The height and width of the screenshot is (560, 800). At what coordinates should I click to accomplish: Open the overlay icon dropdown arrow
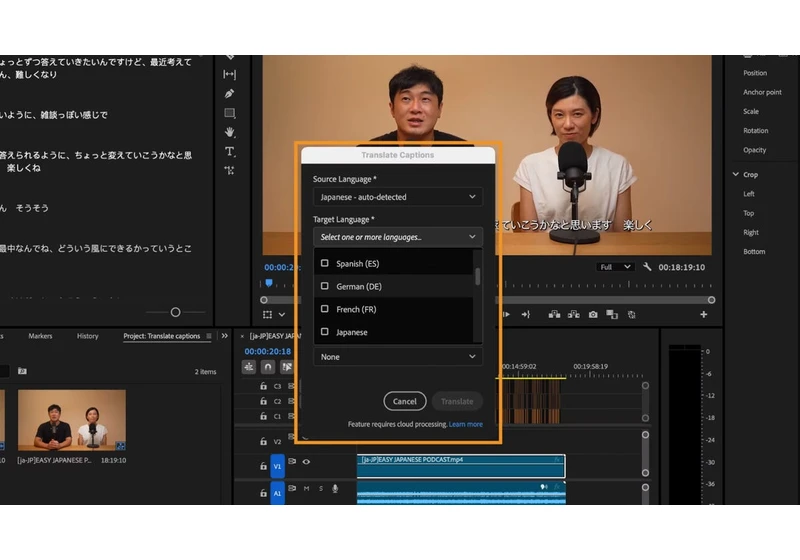coord(282,315)
